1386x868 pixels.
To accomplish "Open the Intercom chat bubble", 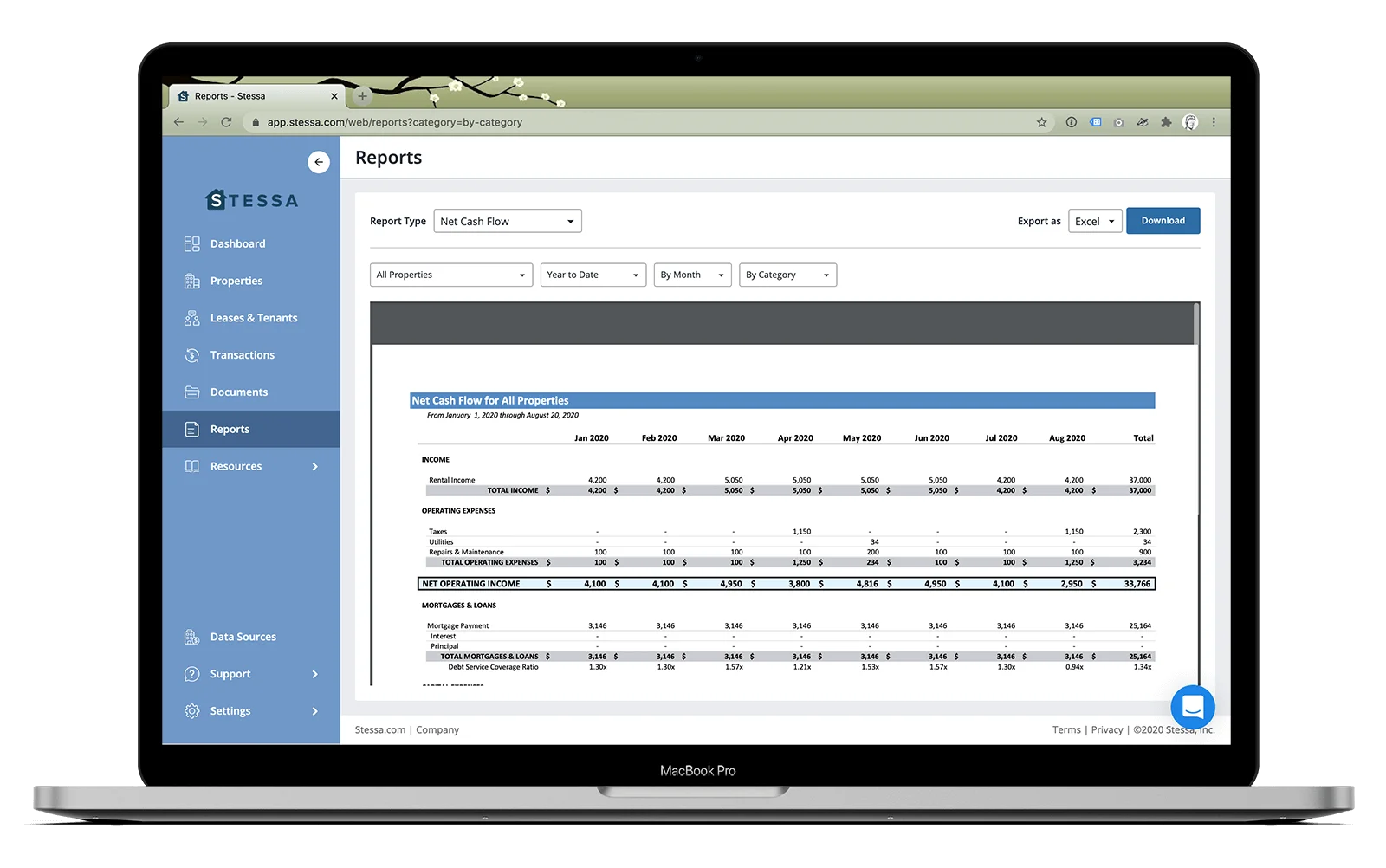I will tap(1193, 707).
